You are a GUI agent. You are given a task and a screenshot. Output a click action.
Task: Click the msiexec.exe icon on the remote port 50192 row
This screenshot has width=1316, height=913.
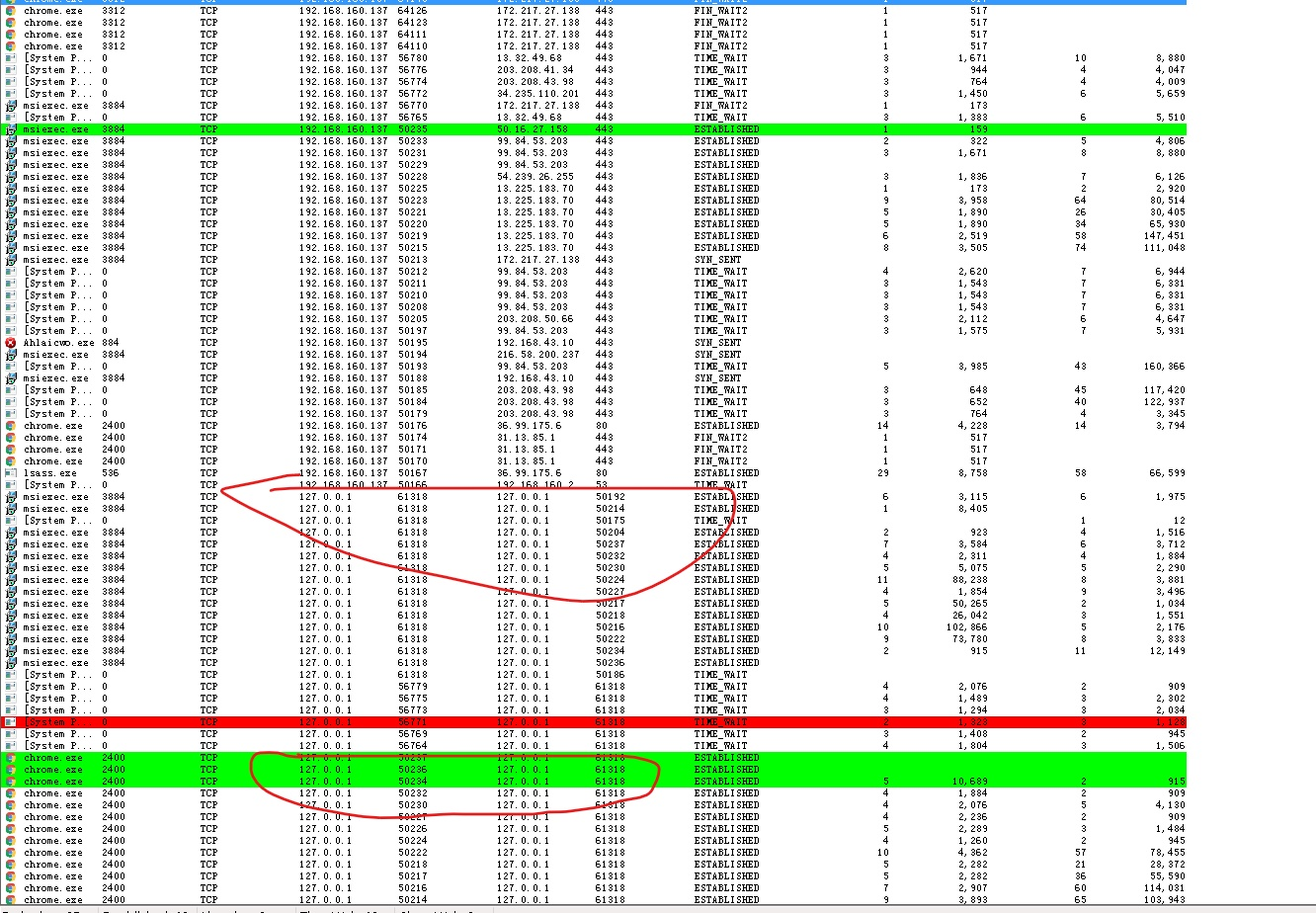click(x=11, y=496)
